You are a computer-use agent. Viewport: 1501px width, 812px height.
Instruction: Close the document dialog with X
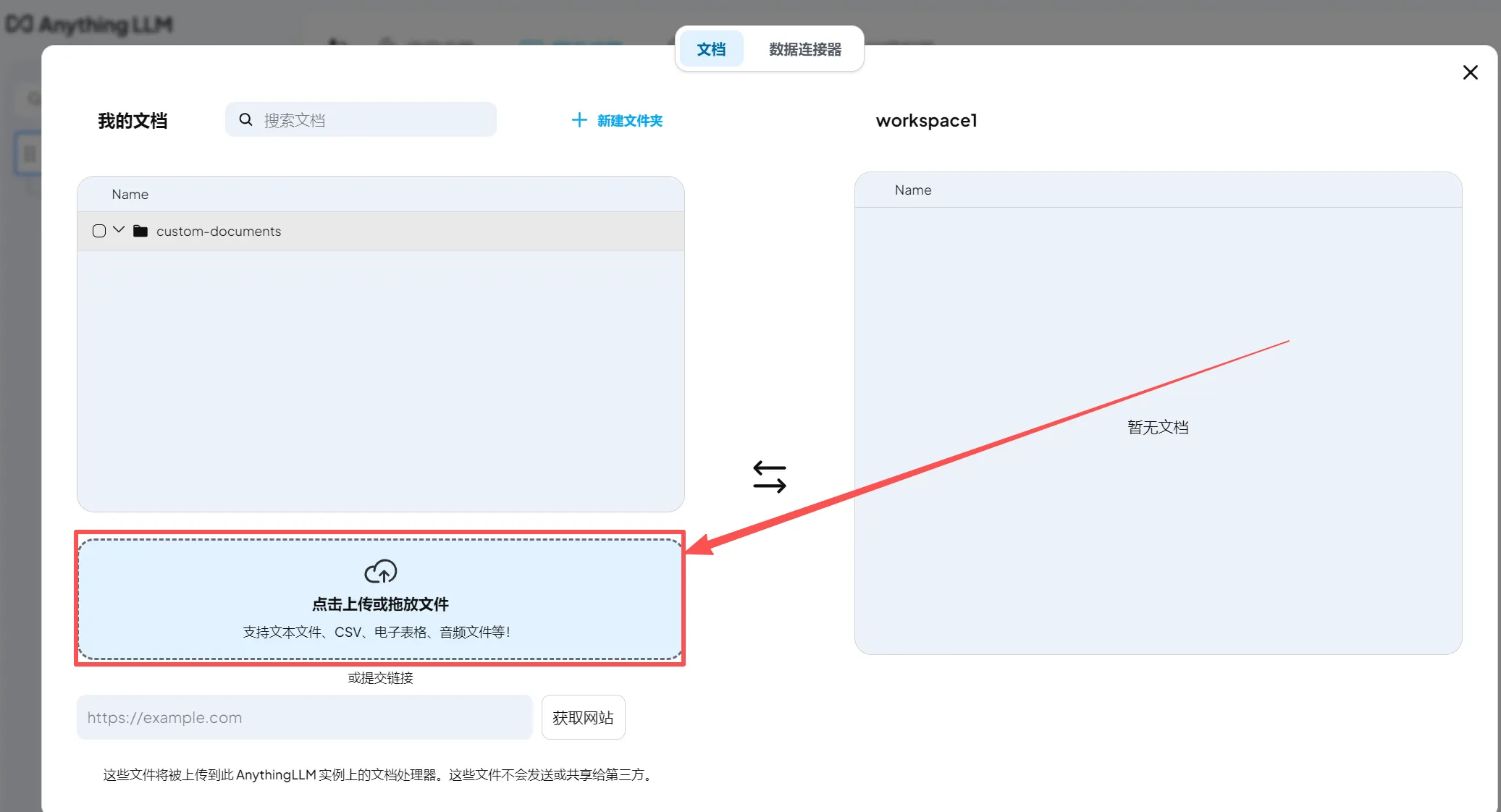click(1470, 72)
